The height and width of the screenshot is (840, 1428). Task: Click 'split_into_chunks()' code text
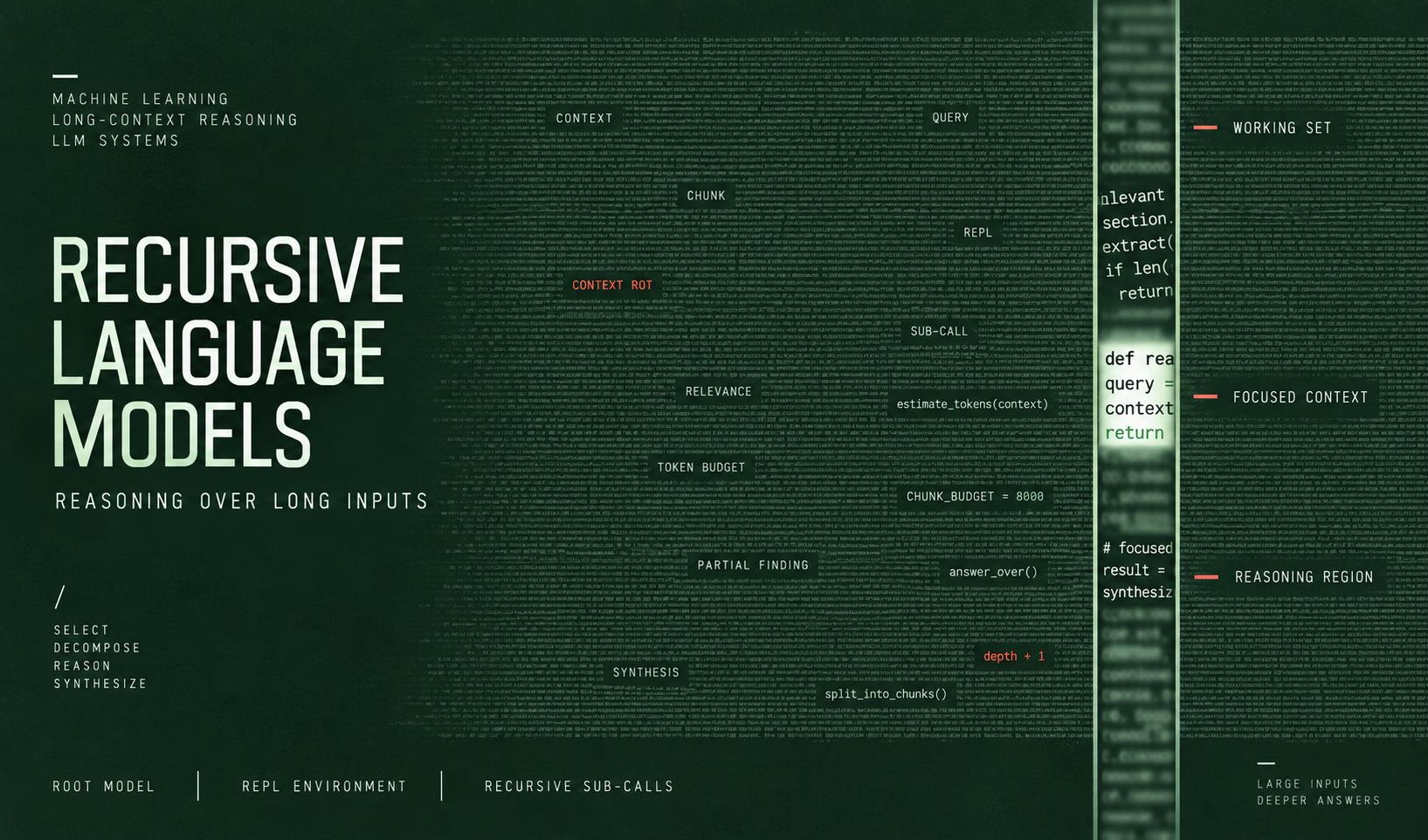(x=886, y=694)
